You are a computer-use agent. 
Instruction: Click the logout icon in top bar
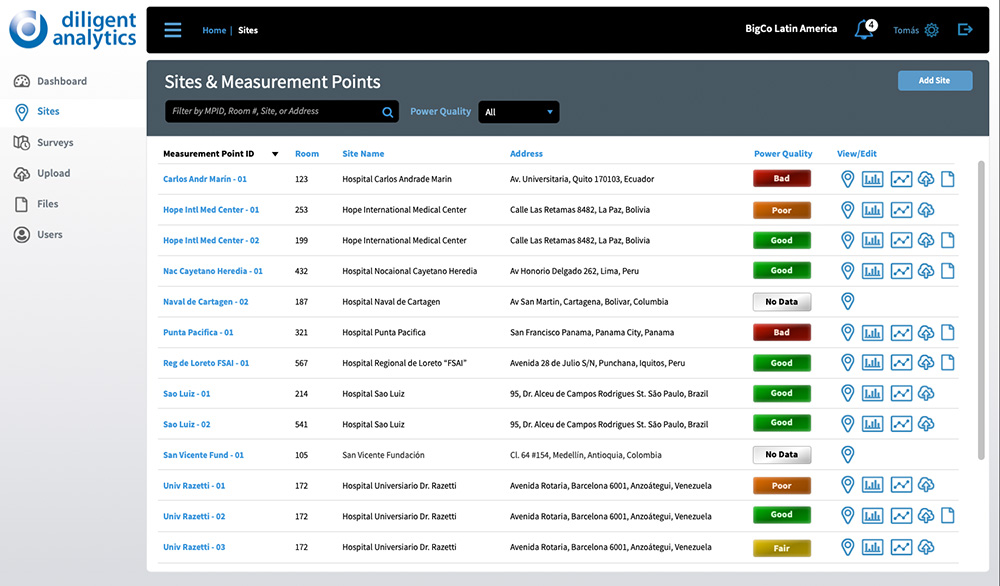(x=965, y=29)
